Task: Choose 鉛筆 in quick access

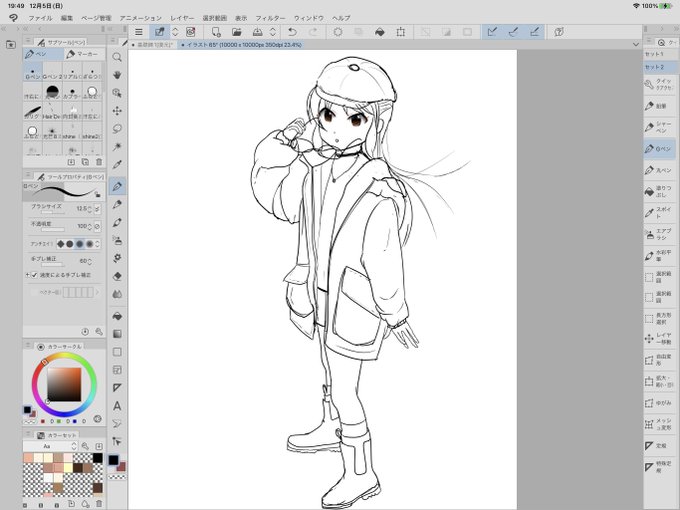Action: pyautogui.click(x=659, y=106)
